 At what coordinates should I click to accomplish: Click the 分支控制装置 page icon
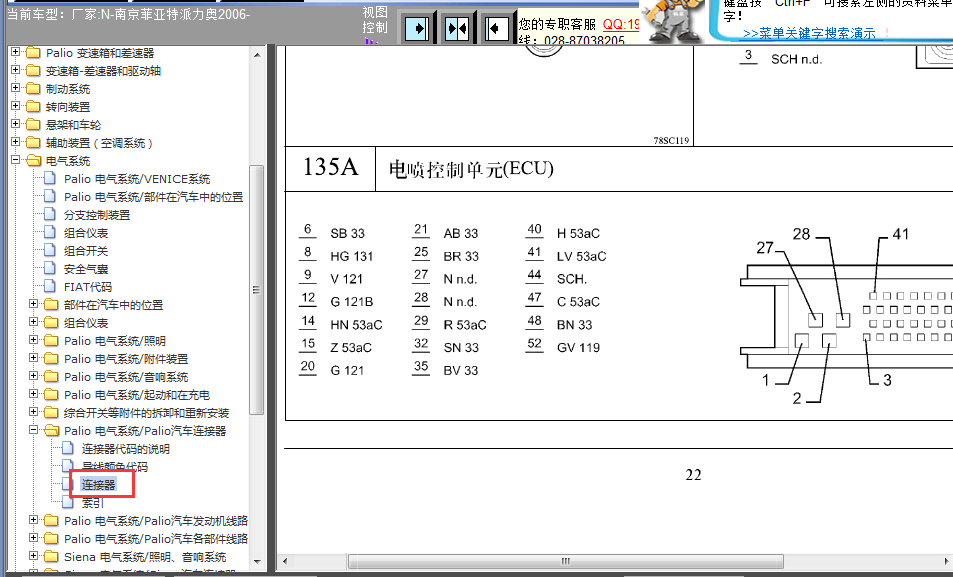pyautogui.click(x=50, y=214)
